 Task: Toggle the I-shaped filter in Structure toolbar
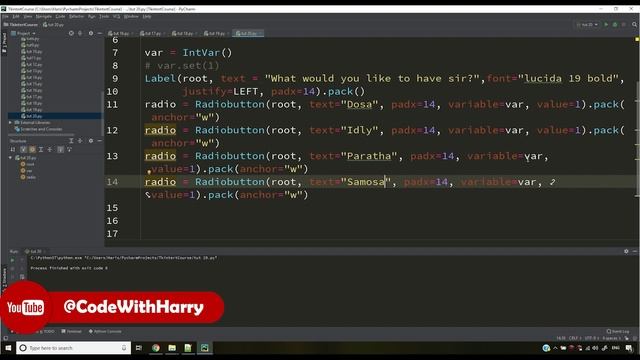(41, 150)
